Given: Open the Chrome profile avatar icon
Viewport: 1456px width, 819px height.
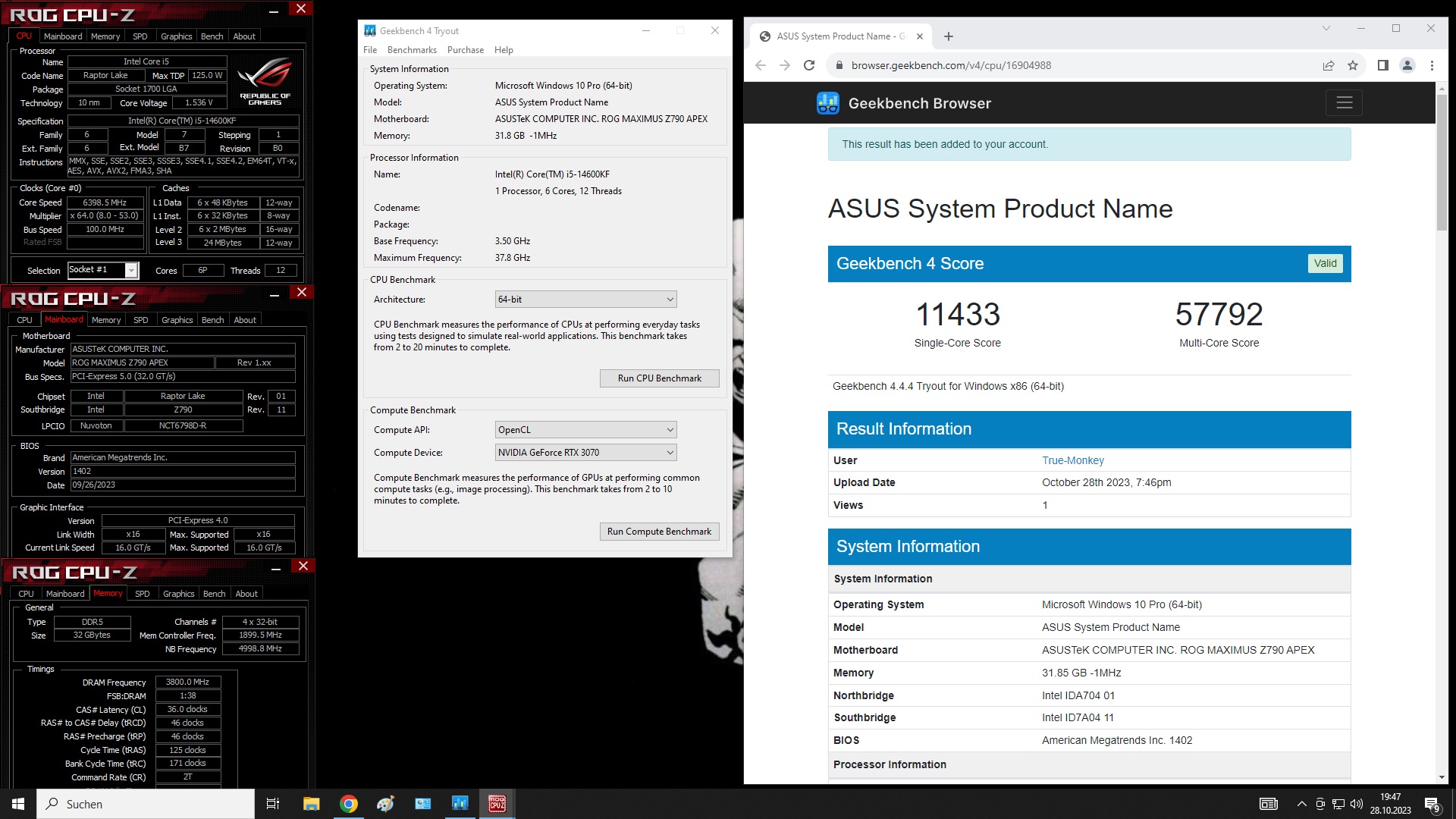Looking at the screenshot, I should (x=1407, y=65).
